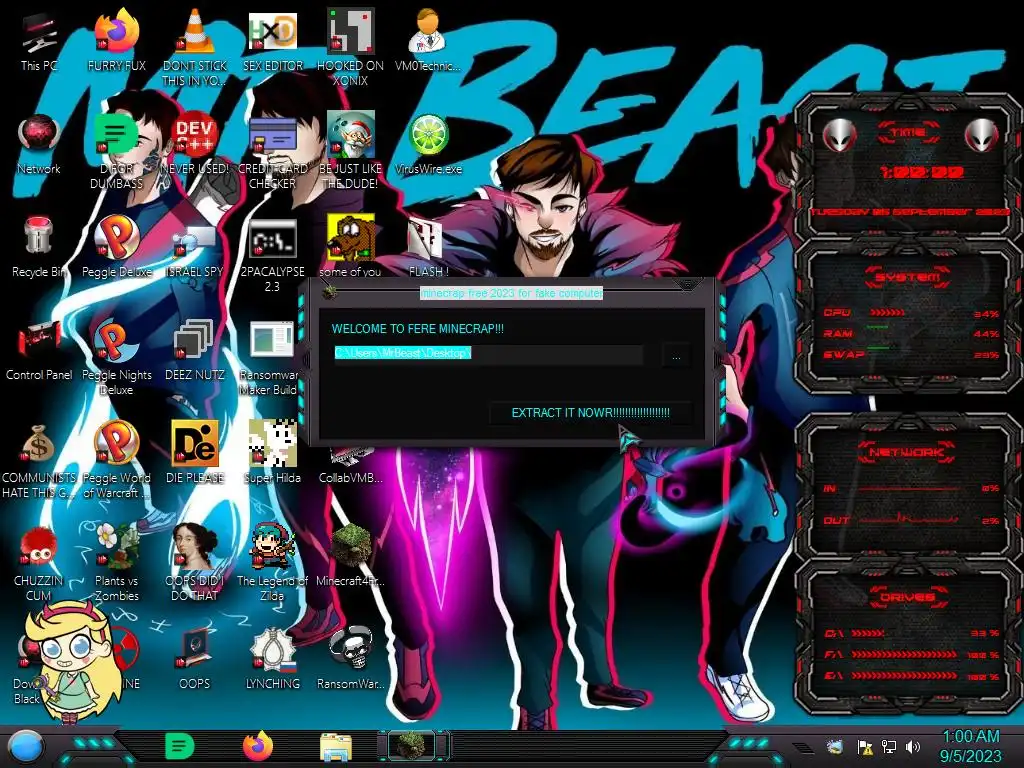This screenshot has width=1024, height=768.
Task: Click the TIME gadget on sidebar
Action: click(908, 166)
